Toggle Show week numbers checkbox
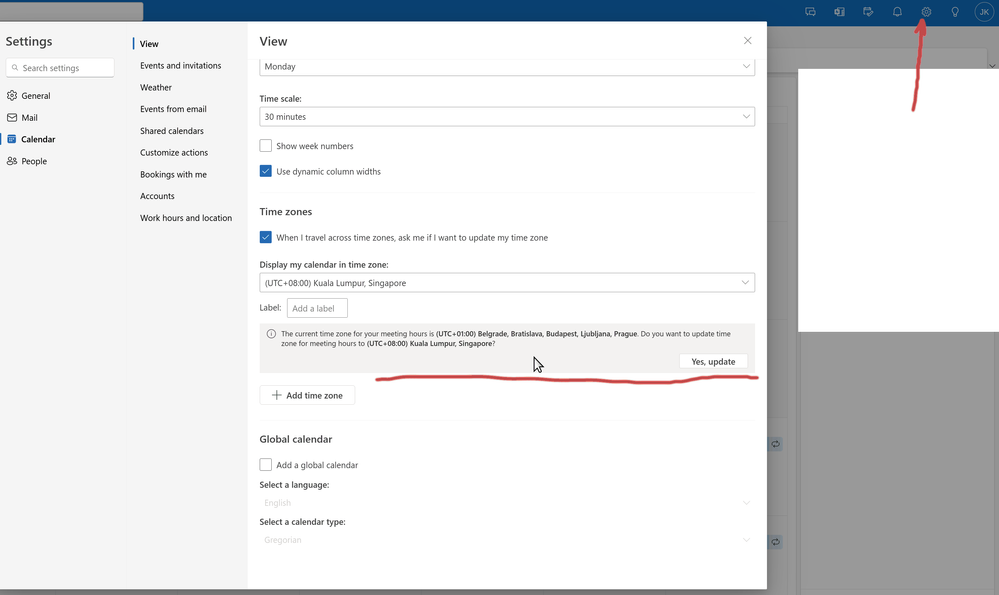999x595 pixels. pos(266,146)
